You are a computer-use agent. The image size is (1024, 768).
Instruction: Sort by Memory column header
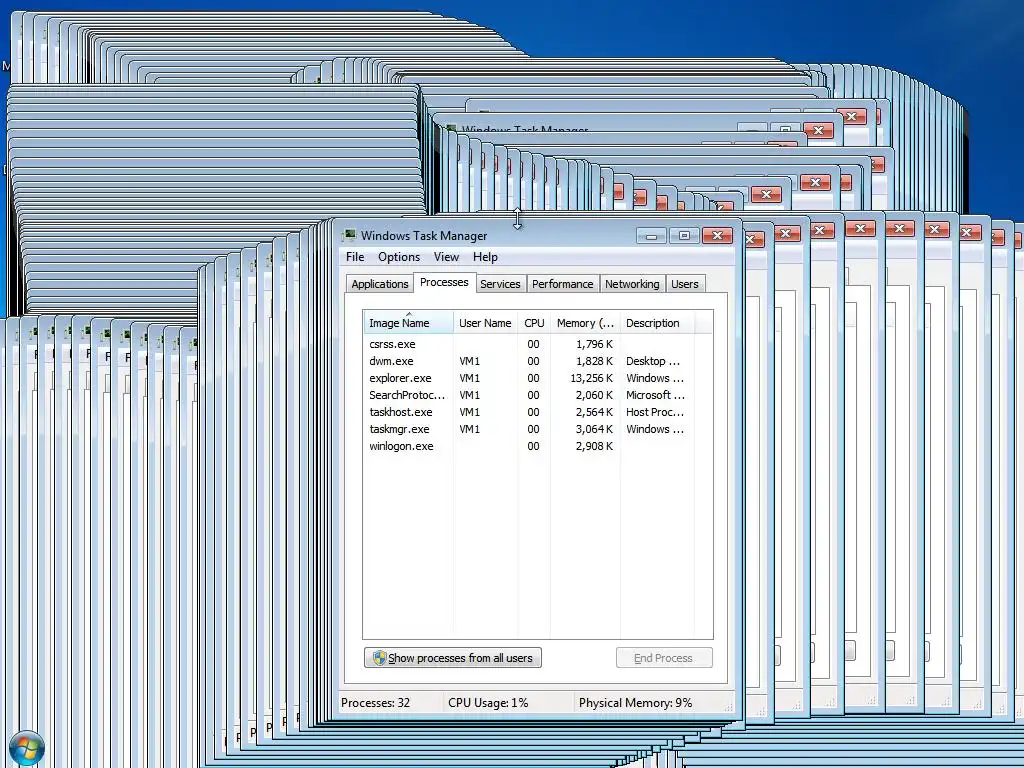pos(585,323)
